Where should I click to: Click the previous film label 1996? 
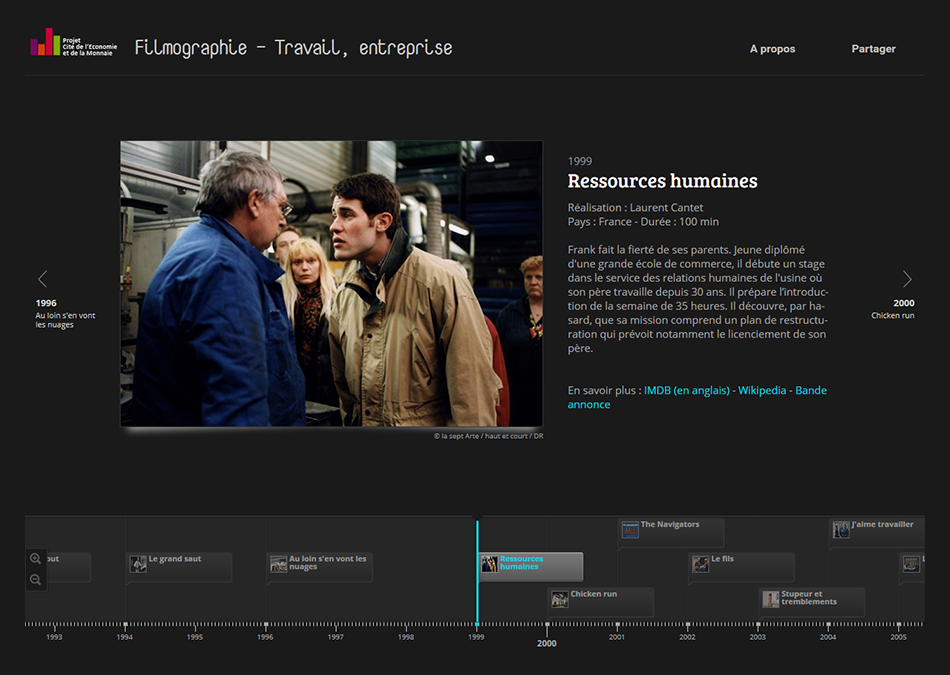tap(46, 303)
